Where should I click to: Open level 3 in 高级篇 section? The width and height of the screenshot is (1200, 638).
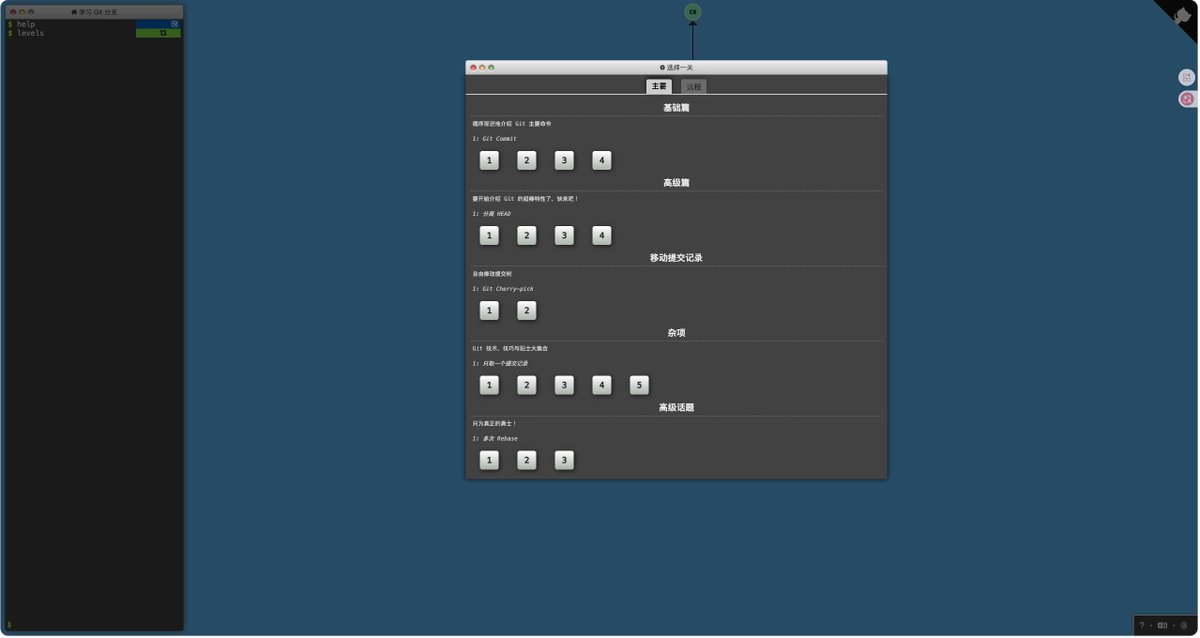(564, 235)
